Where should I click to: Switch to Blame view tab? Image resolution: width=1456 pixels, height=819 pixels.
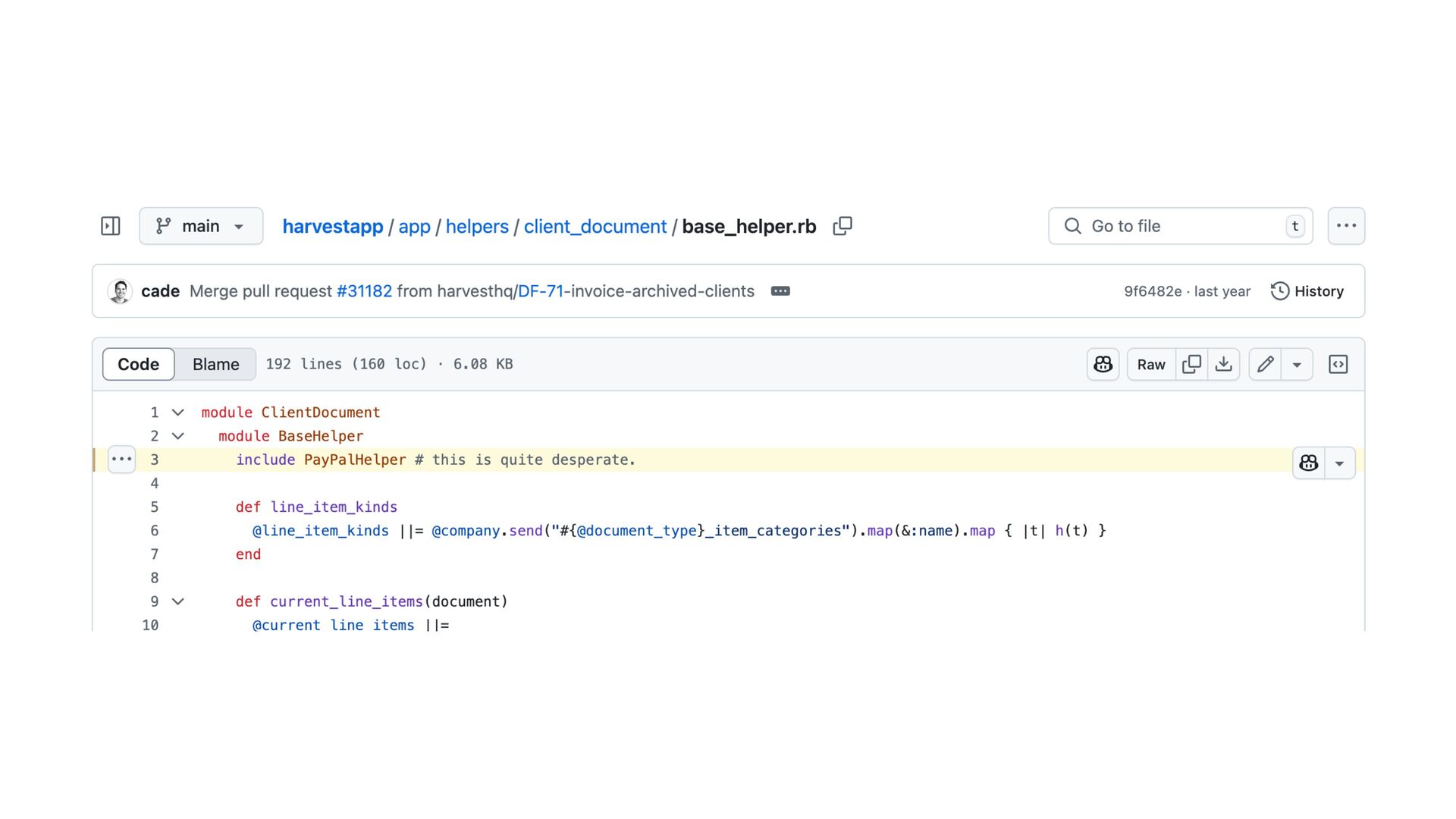pos(215,365)
